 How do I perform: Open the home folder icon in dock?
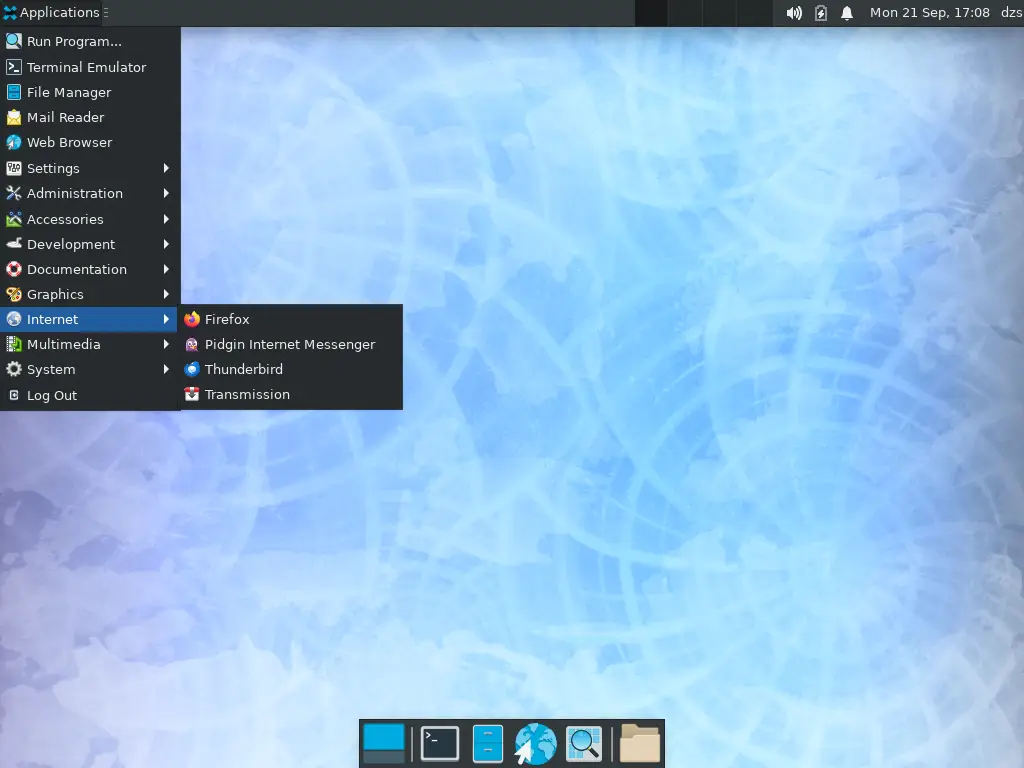click(639, 743)
